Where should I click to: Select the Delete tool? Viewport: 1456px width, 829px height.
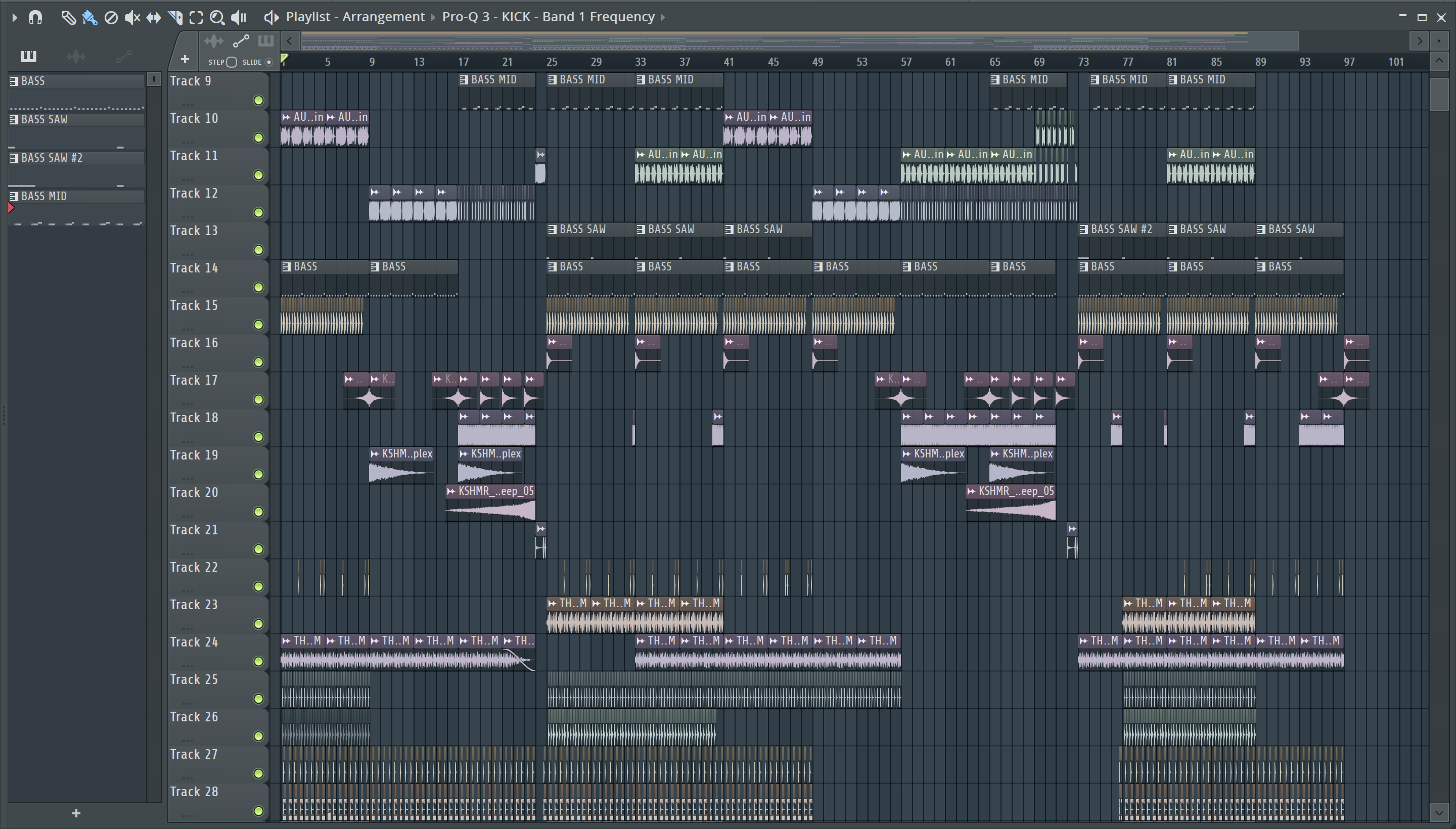[x=111, y=18]
